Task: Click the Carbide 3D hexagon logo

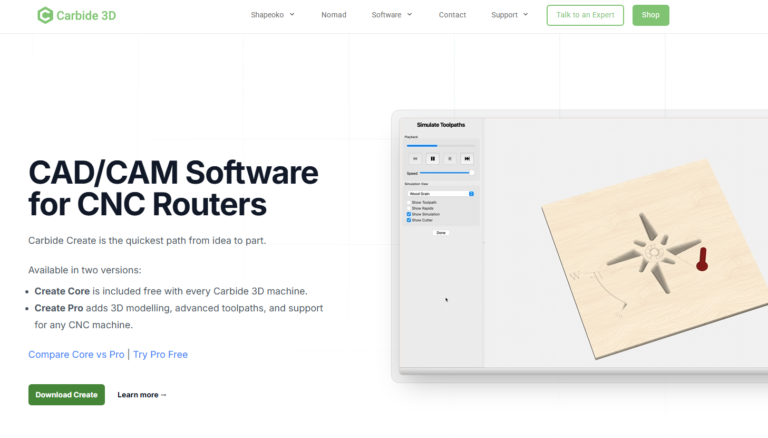Action: pos(45,15)
